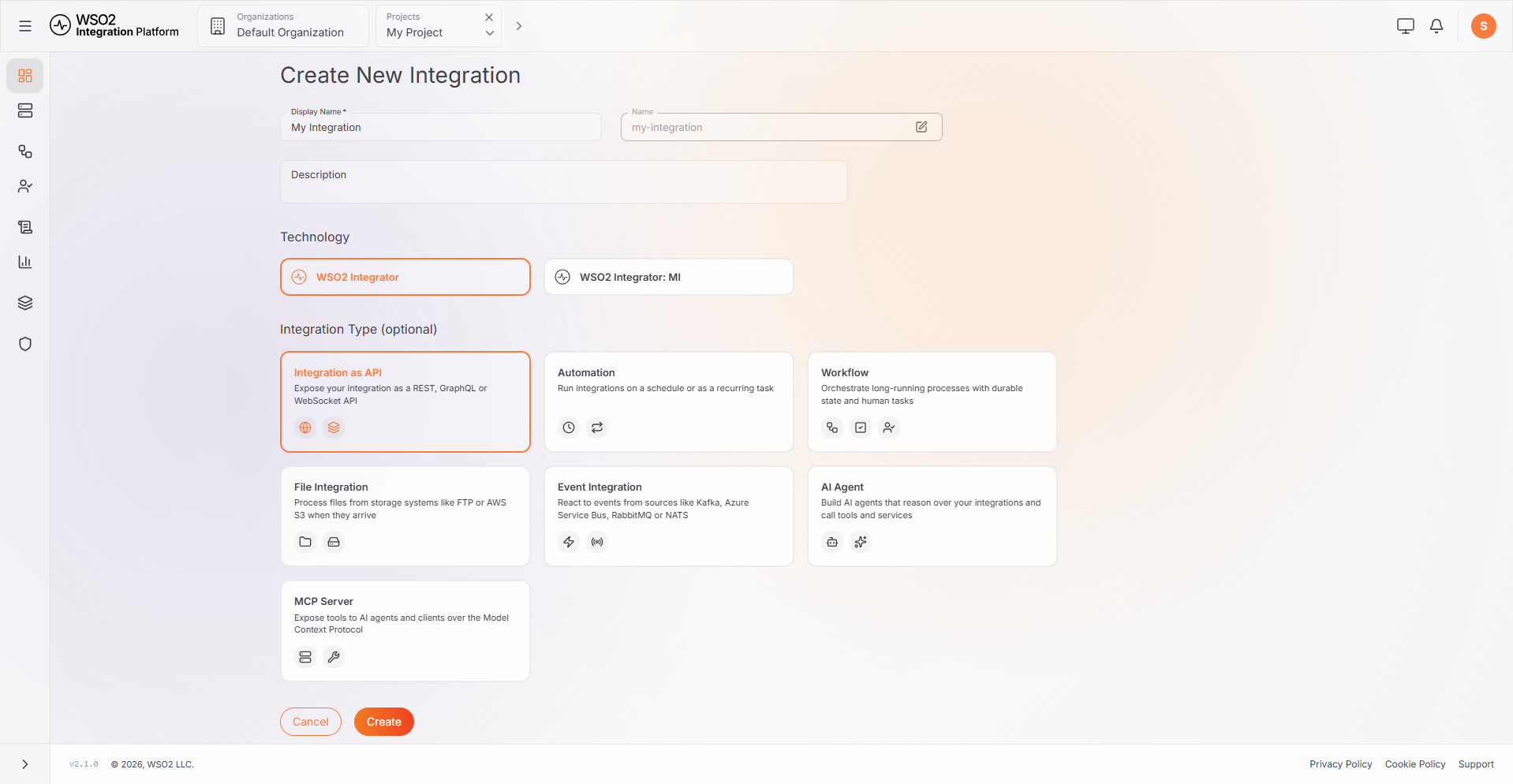Click the clock icon in Automation card
The width and height of the screenshot is (1513, 784).
(569, 427)
